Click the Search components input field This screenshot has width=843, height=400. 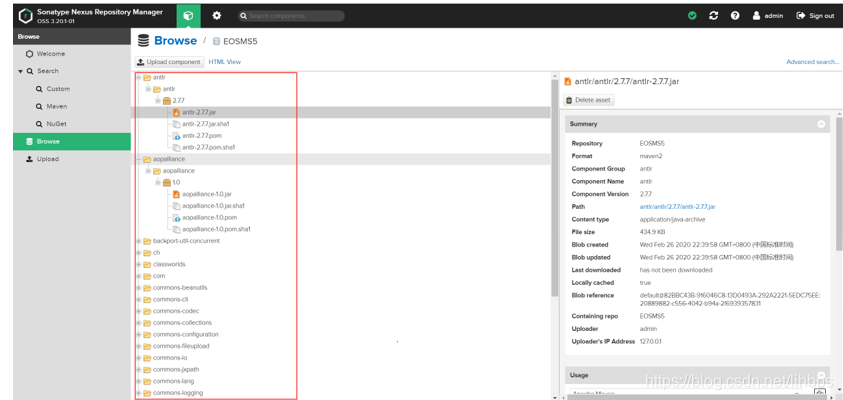(x=291, y=16)
